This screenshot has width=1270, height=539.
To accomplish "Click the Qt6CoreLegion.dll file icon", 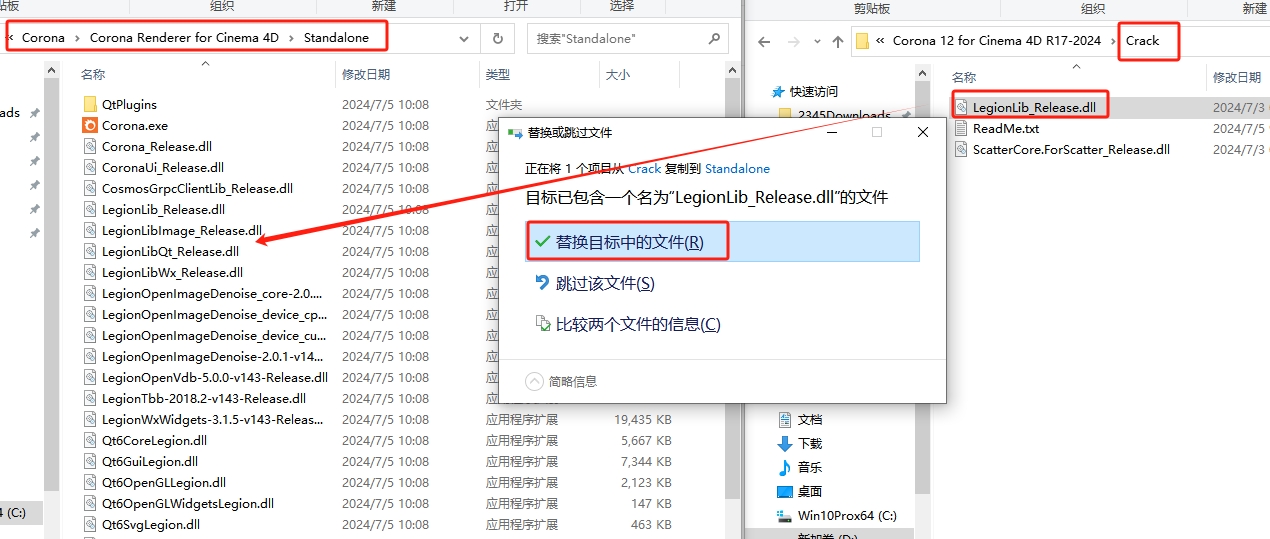I will coord(90,440).
